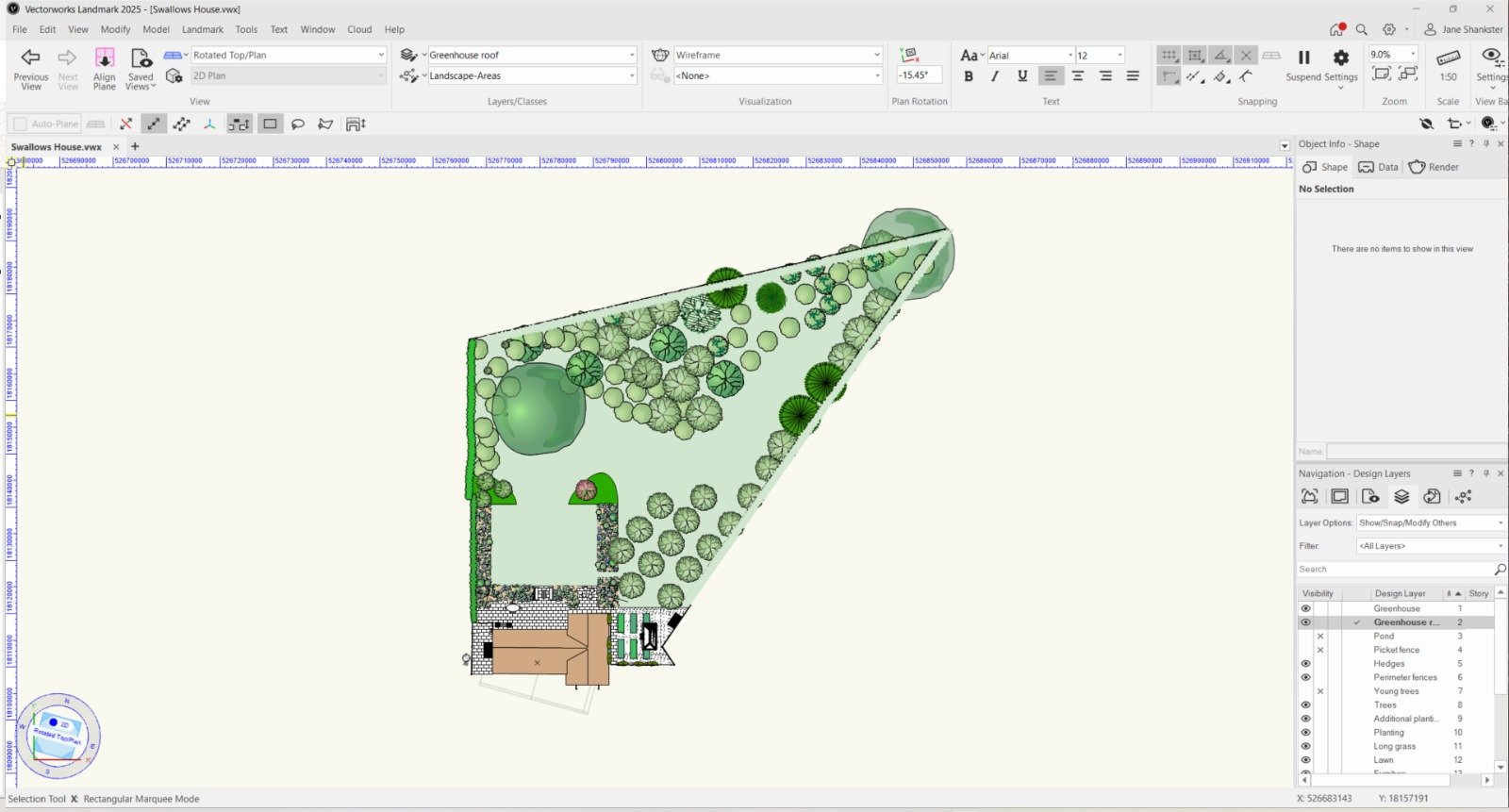Expand the Wireframe render mode dropdown

point(777,55)
